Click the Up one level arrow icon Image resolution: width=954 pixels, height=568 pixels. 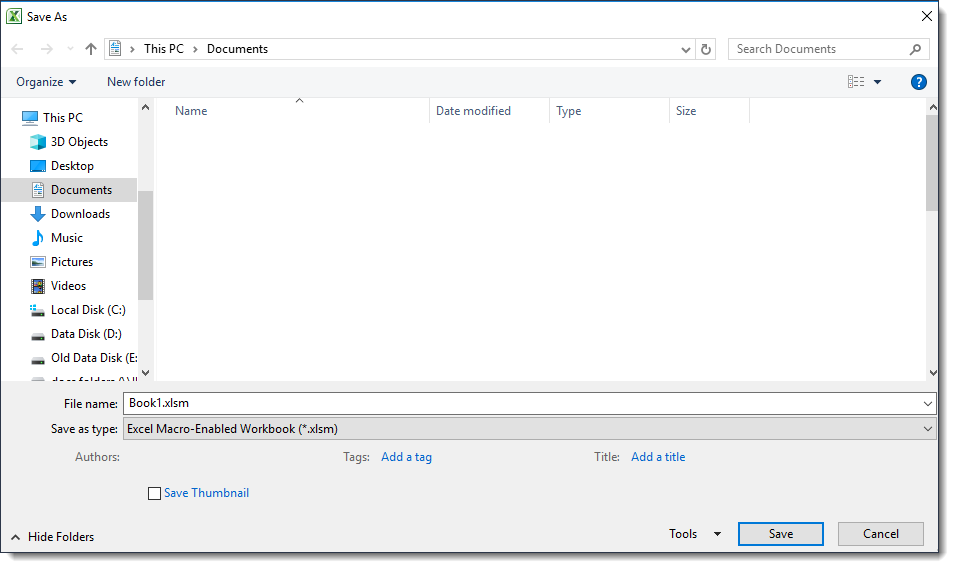(x=91, y=49)
